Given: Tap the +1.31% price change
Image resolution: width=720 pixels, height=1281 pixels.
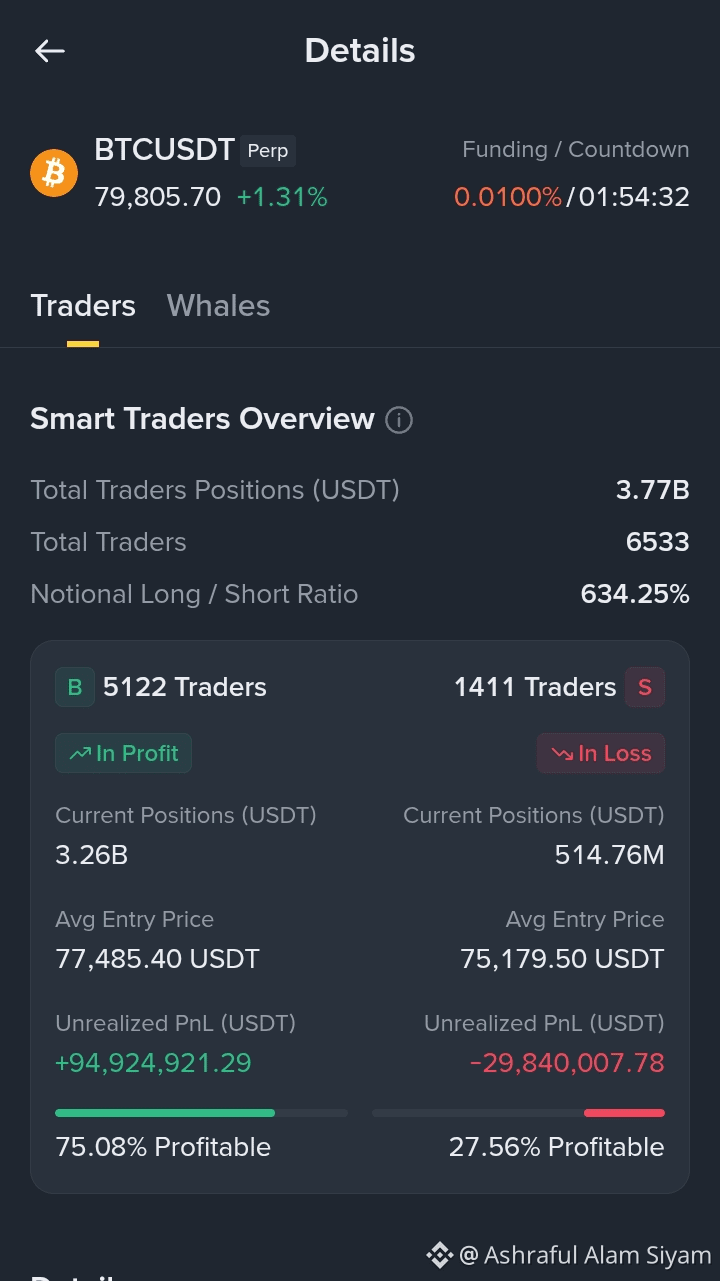Looking at the screenshot, I should [x=282, y=197].
